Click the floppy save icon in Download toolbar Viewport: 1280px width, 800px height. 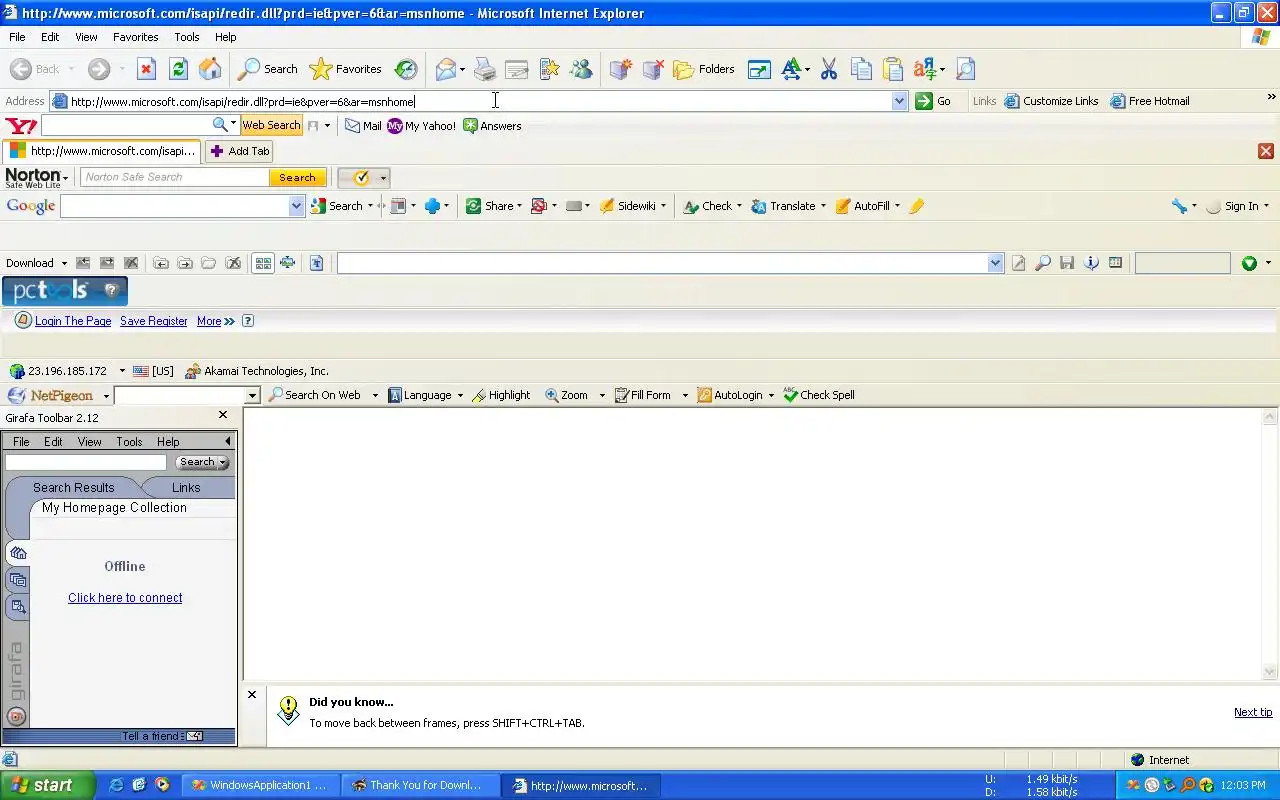1067,263
